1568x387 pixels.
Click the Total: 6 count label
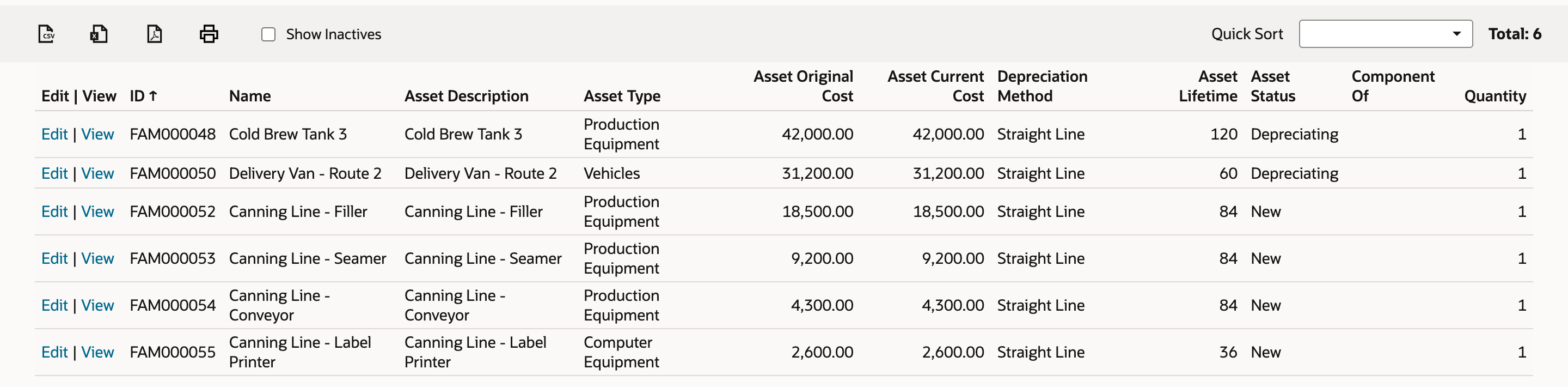[x=1515, y=34]
